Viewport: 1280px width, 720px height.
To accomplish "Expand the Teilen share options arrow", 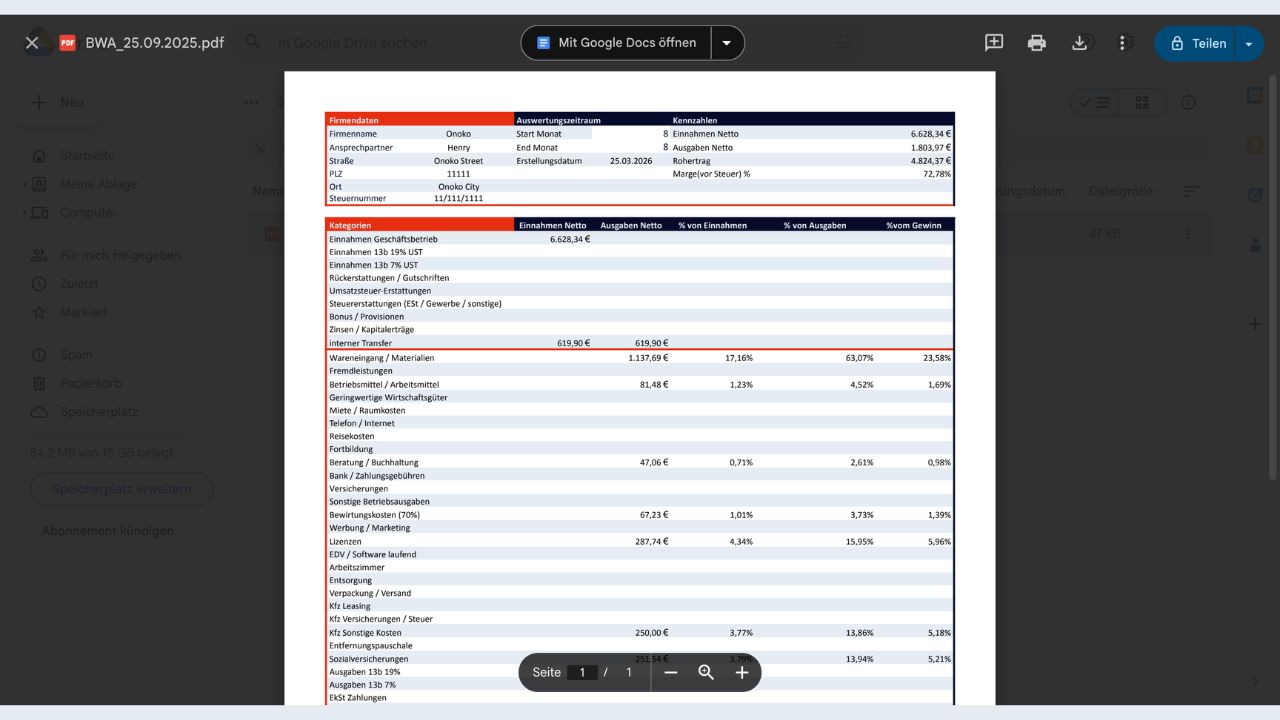I will pos(1249,43).
